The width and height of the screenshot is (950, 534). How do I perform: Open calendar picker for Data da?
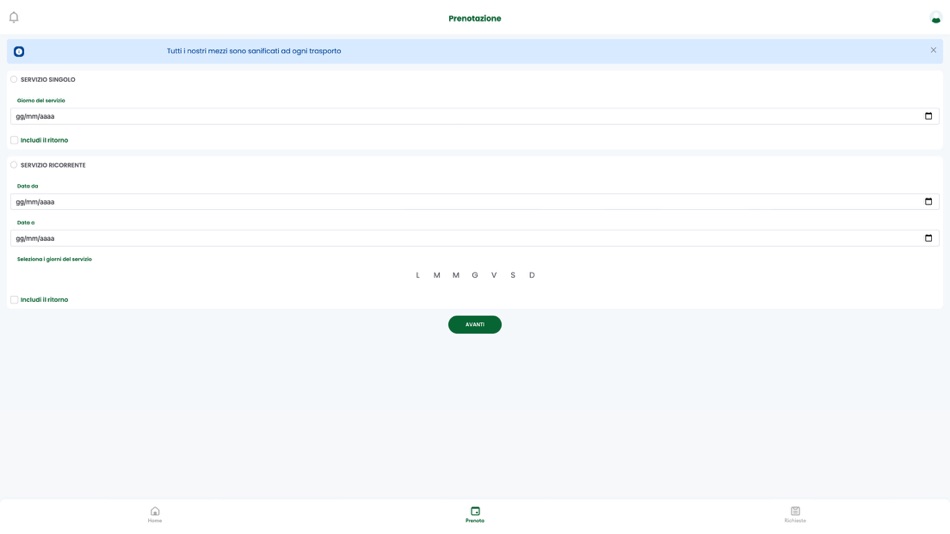point(928,202)
